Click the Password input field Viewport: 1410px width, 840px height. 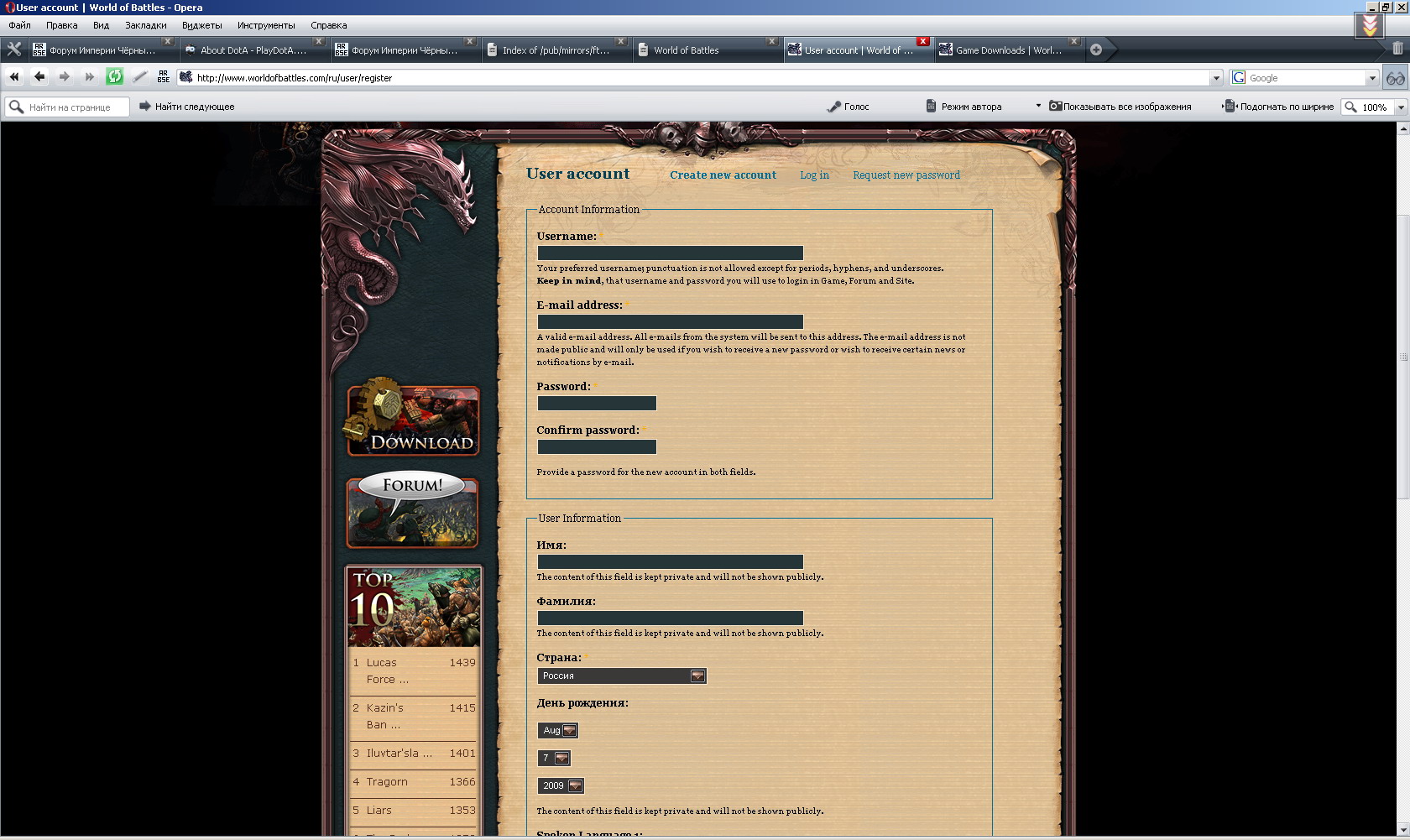point(597,403)
